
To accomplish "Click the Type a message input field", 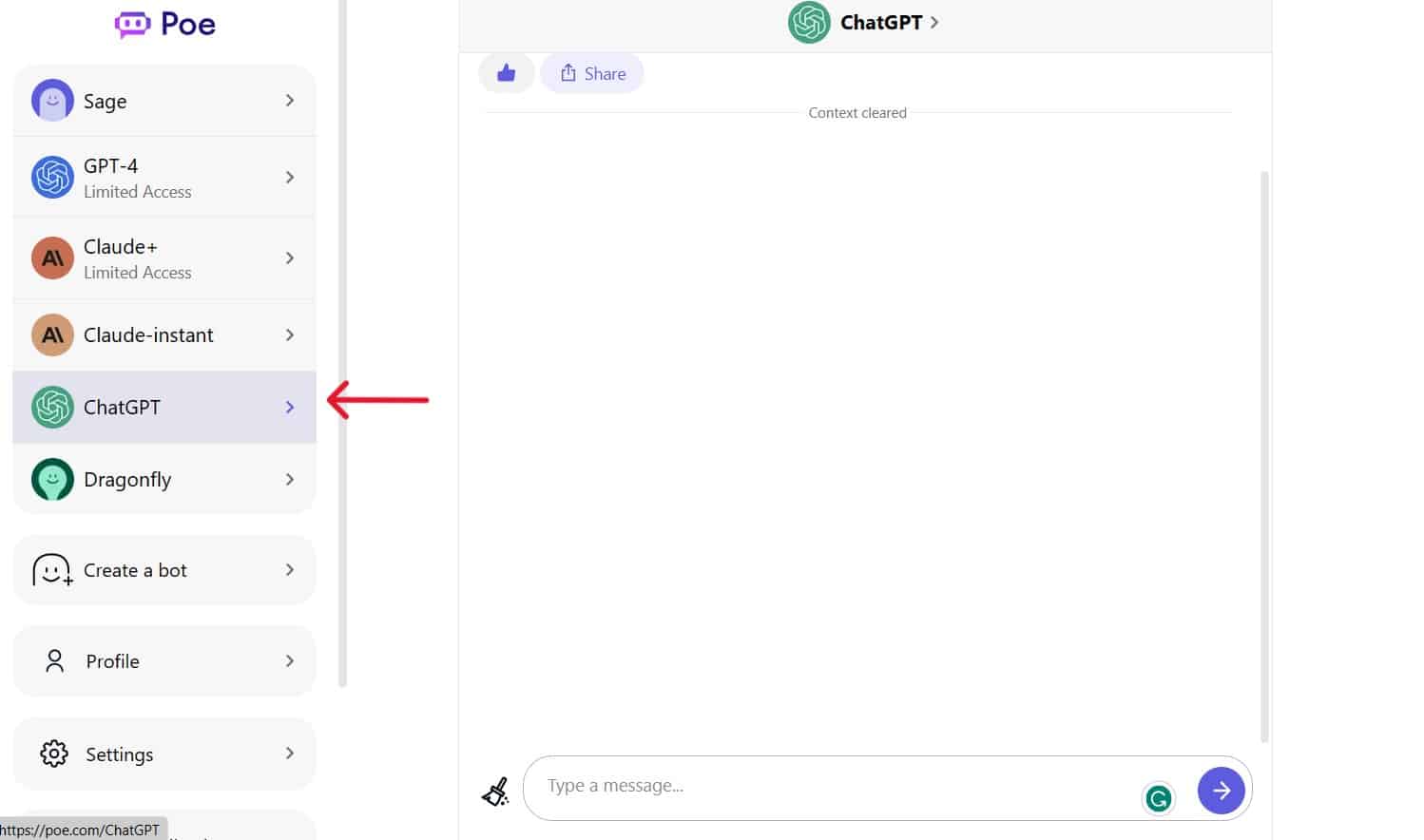I will (x=837, y=786).
